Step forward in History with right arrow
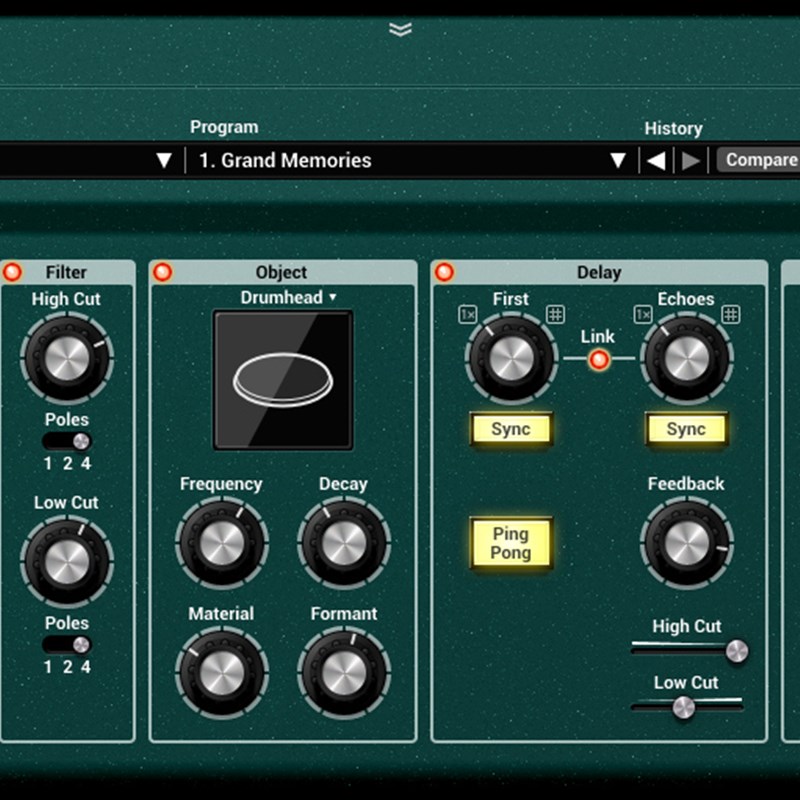Image resolution: width=800 pixels, height=800 pixels. pyautogui.click(x=690, y=161)
